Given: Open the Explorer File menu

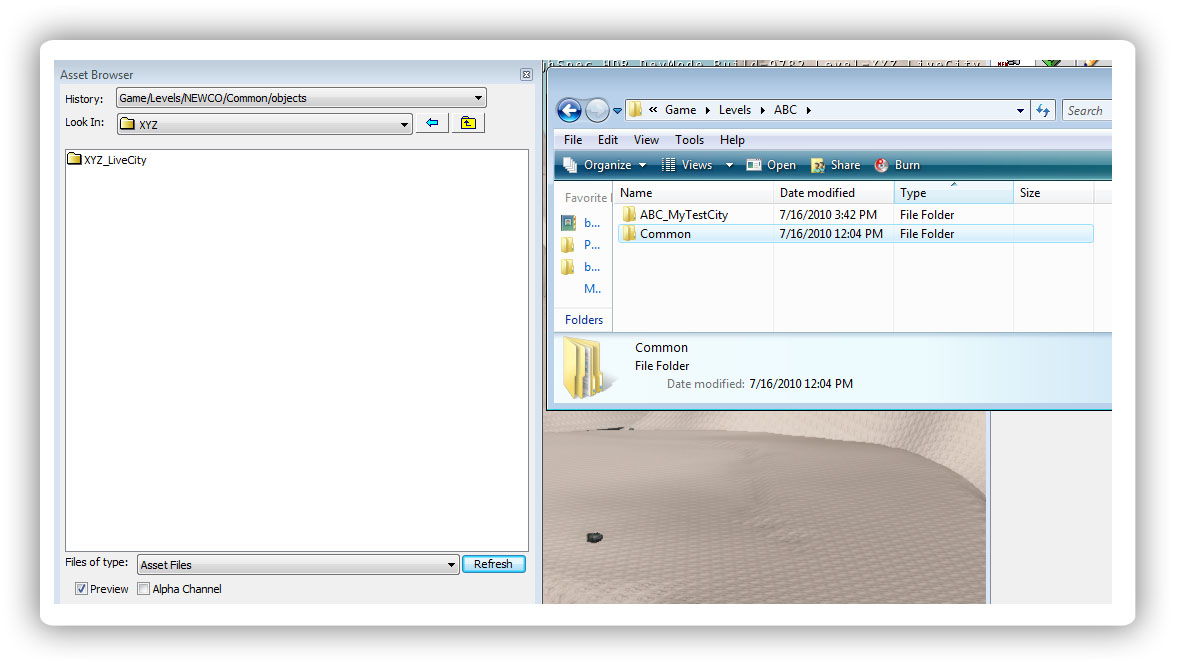Looking at the screenshot, I should pyautogui.click(x=573, y=140).
